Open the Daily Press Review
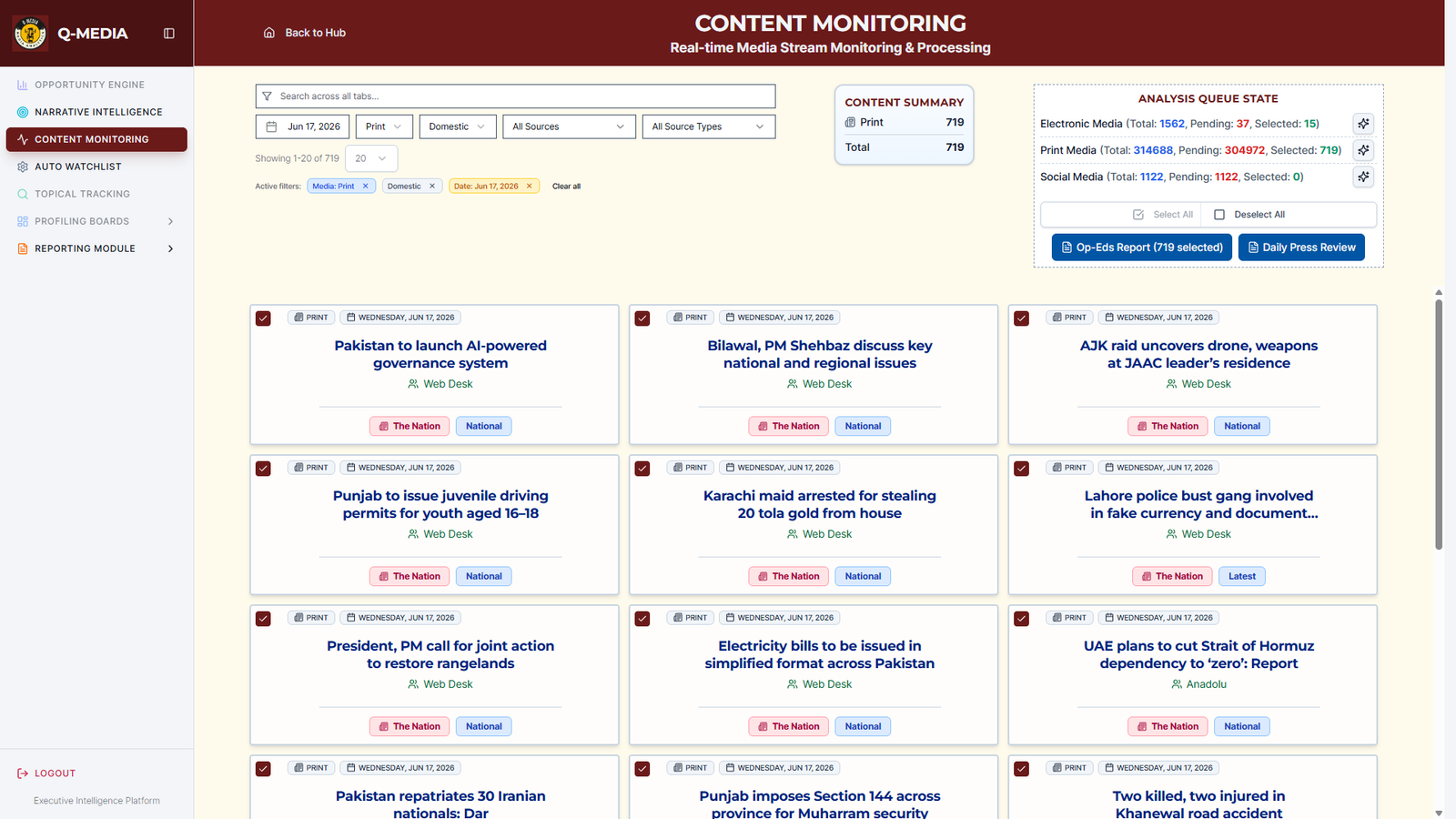This screenshot has height=819, width=1456. click(x=1301, y=248)
